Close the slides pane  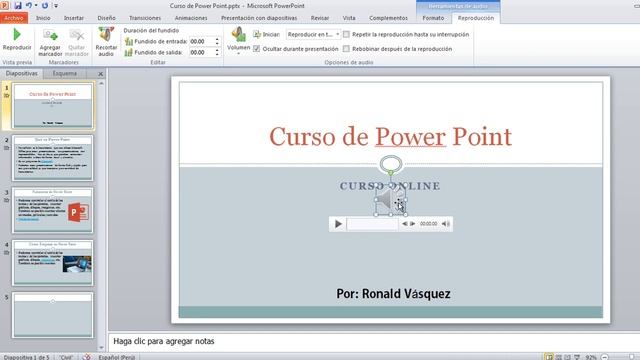(100, 74)
